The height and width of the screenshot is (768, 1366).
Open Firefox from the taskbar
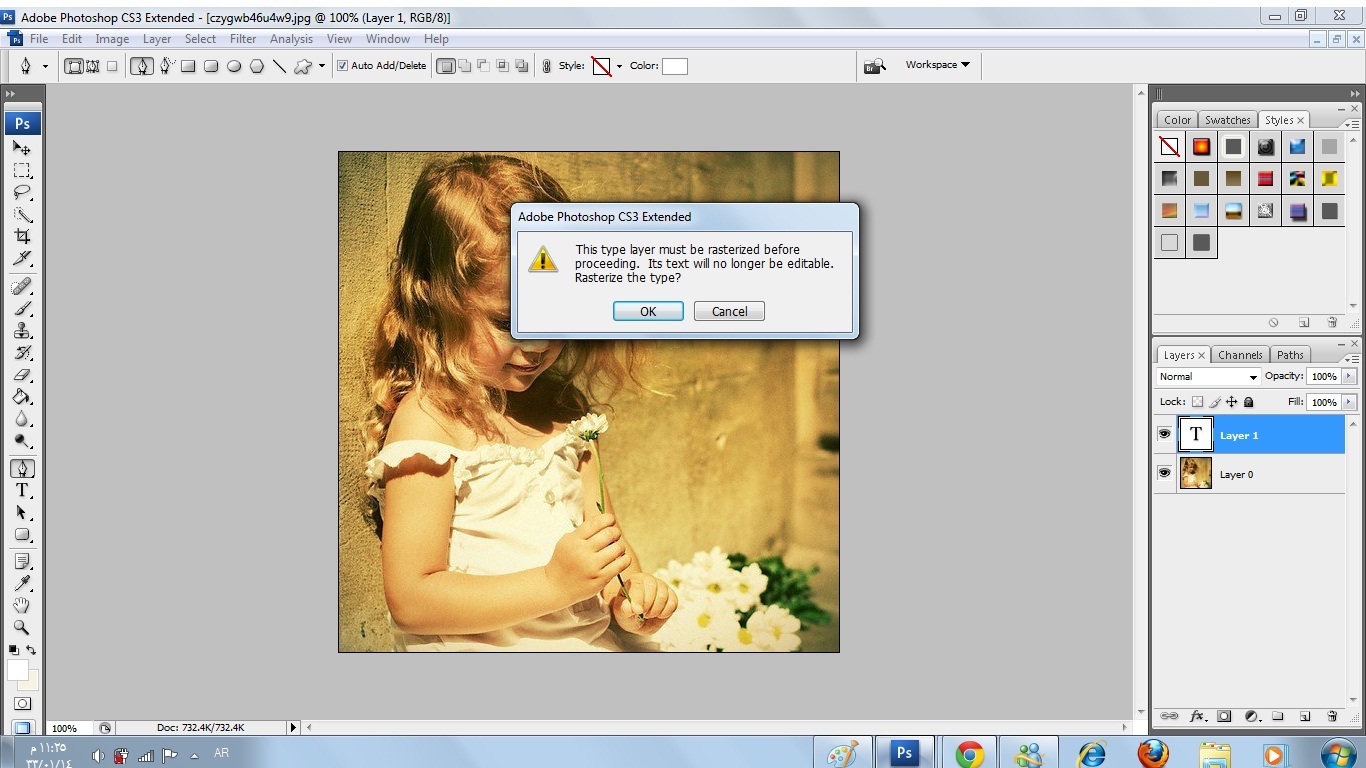point(1153,753)
